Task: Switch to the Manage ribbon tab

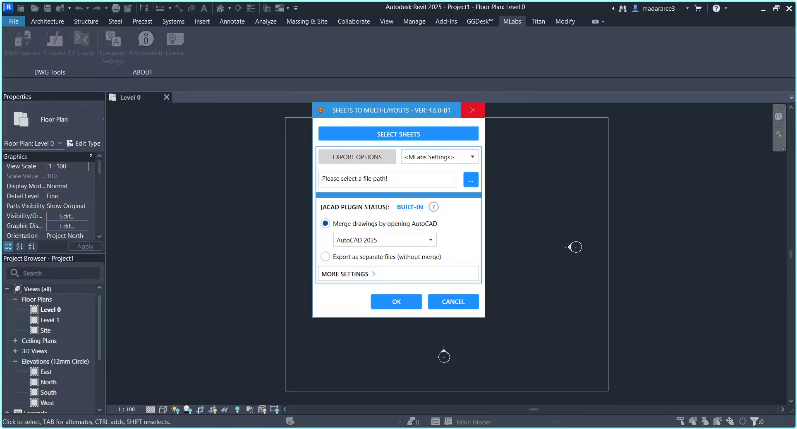Action: click(414, 21)
